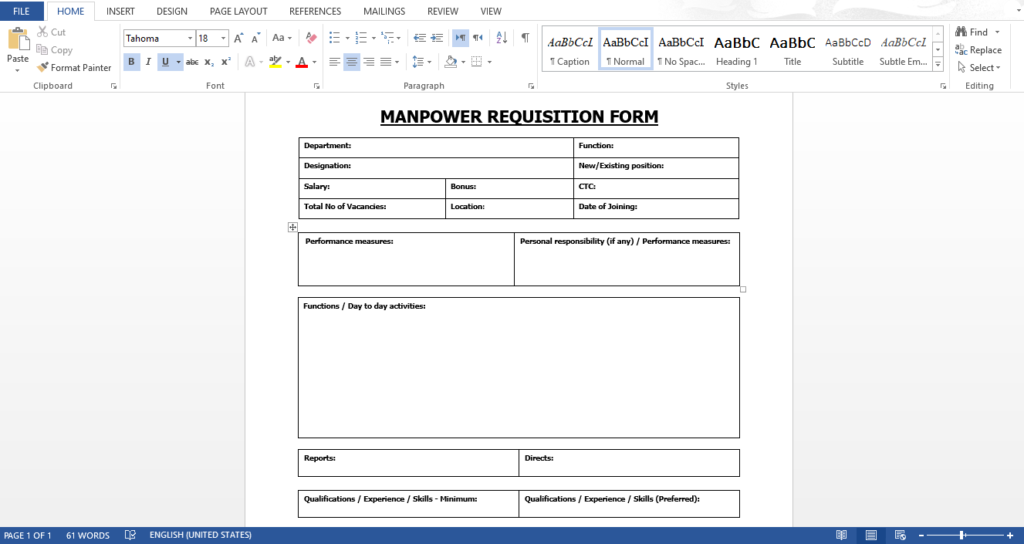Apply the Heading 1 style
The height and width of the screenshot is (544, 1024).
coord(737,50)
